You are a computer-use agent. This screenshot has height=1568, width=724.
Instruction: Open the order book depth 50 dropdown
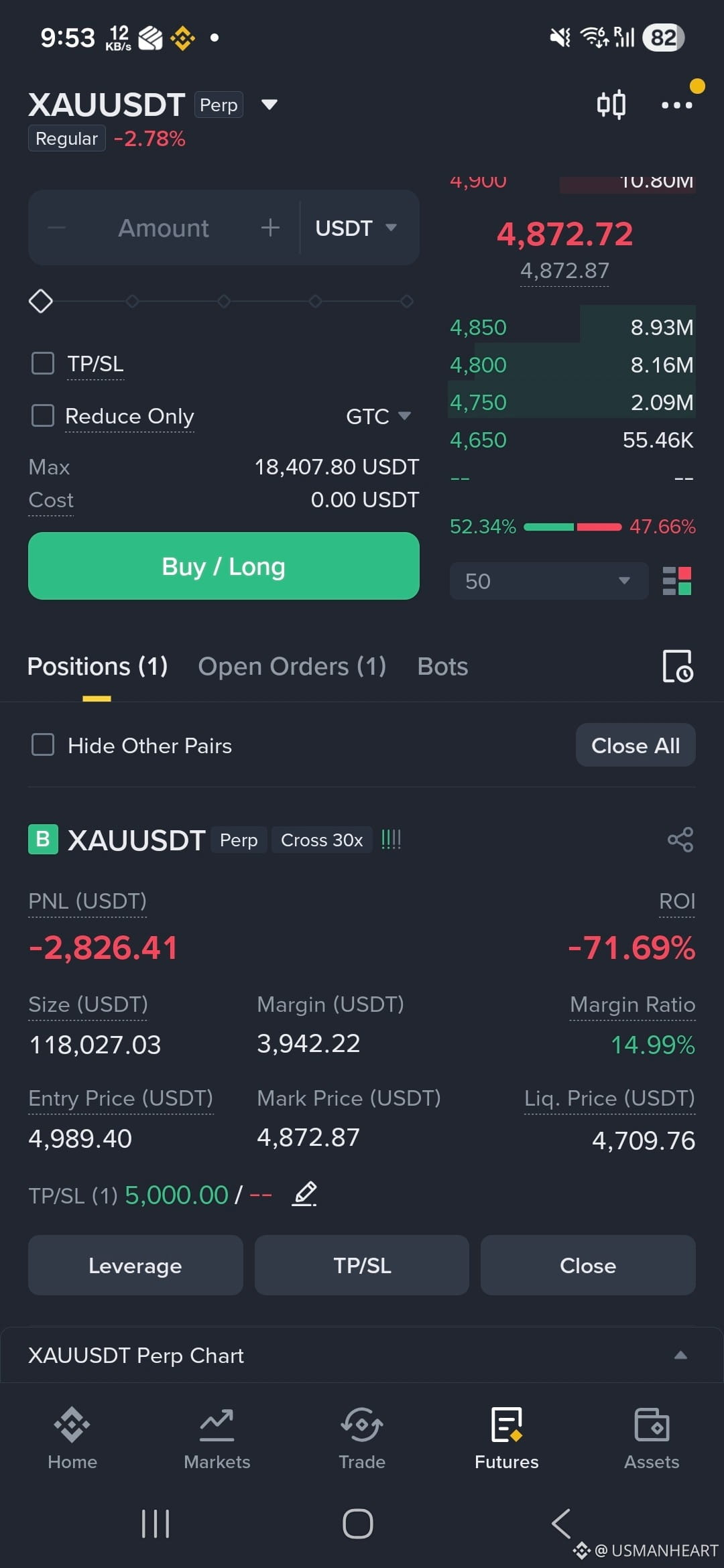[x=549, y=581]
